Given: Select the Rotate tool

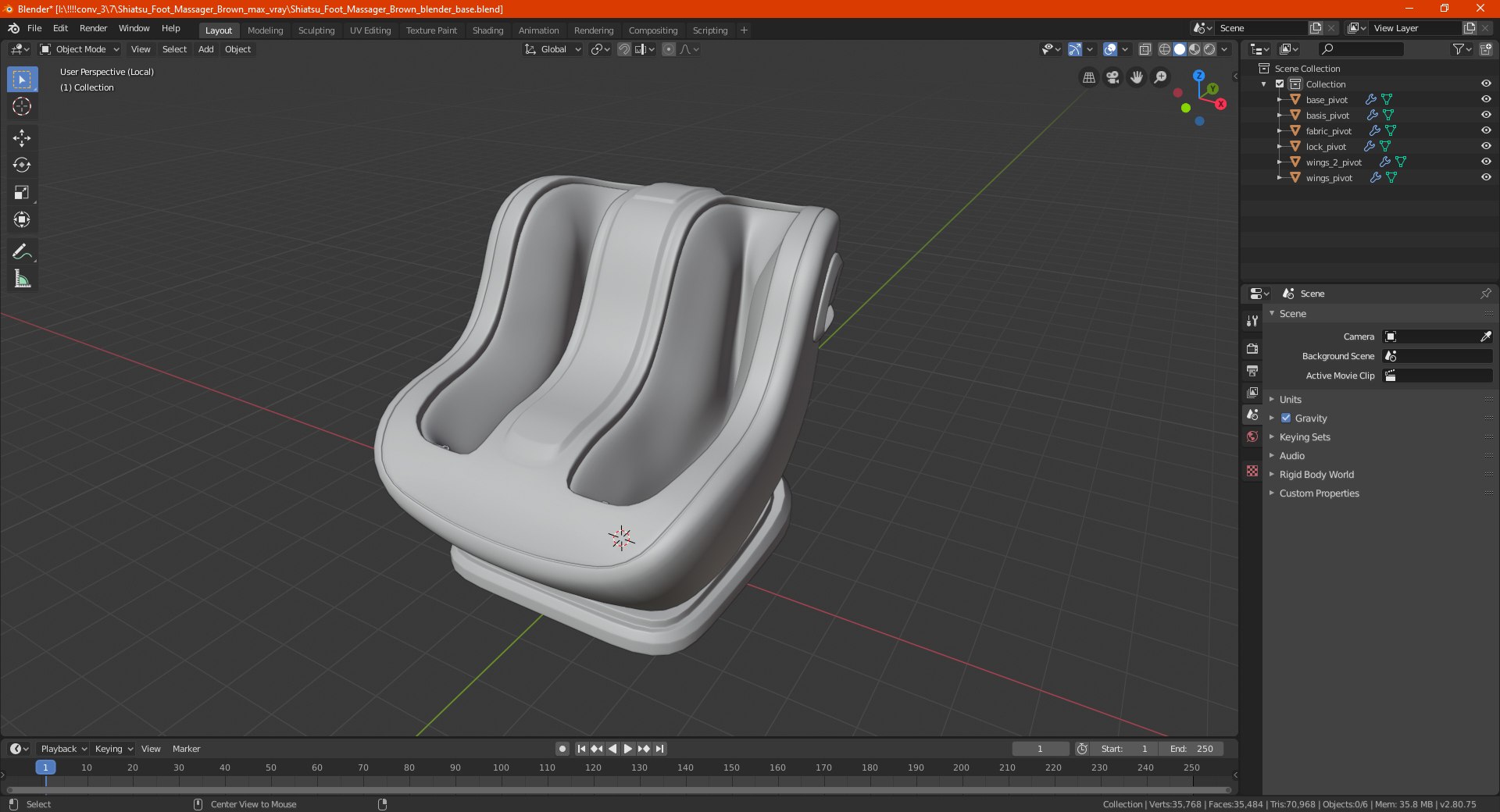Looking at the screenshot, I should coord(22,166).
